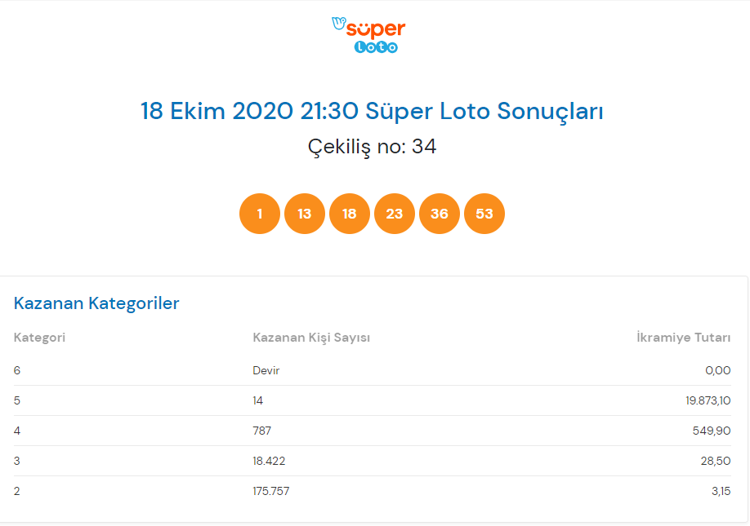This screenshot has height=526, width=750.
Task: Click the number 53 lottery ball
Action: (x=484, y=214)
